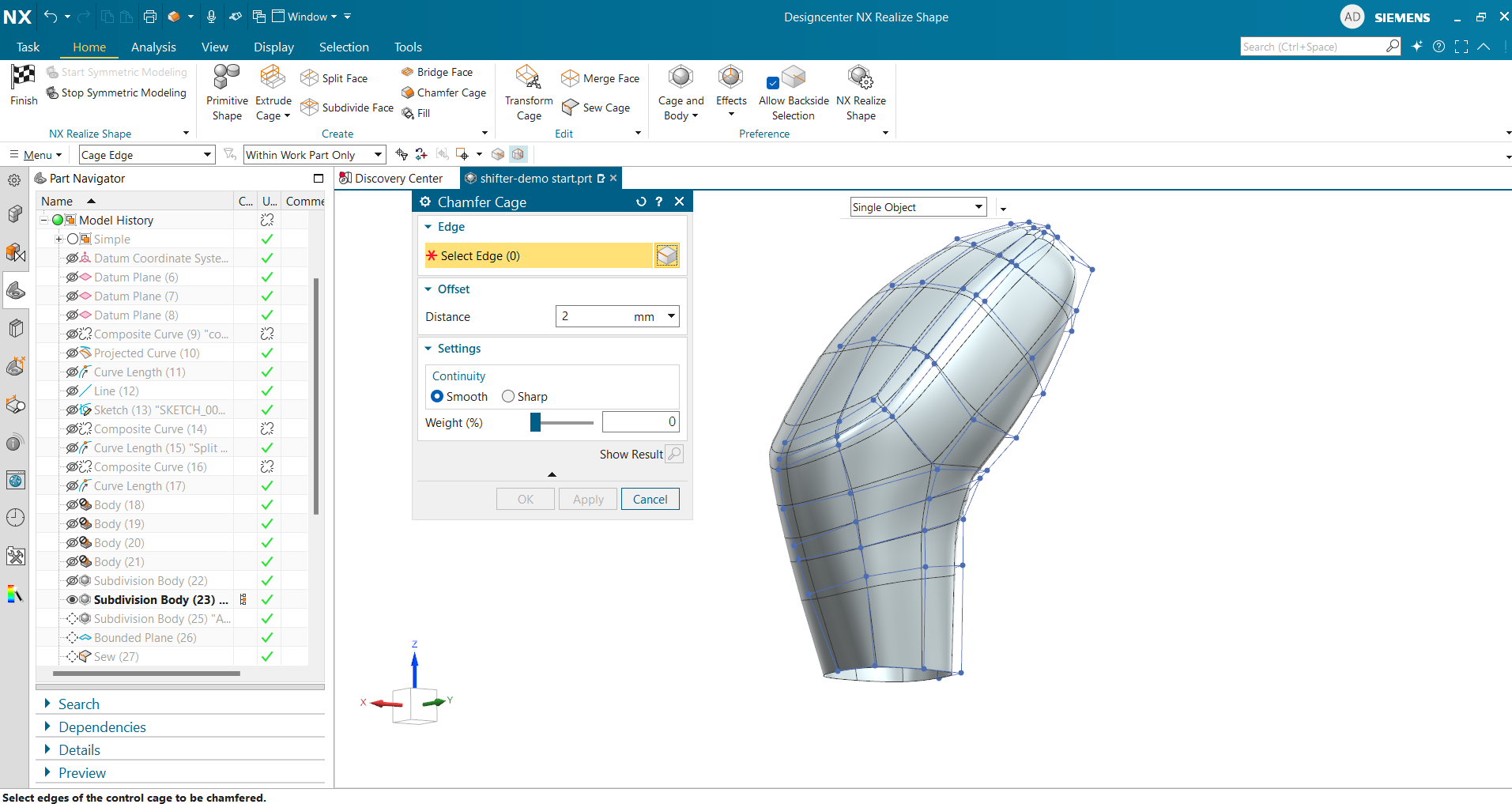Select the Bridge Face tool
This screenshot has height=804, width=1512.
[437, 71]
